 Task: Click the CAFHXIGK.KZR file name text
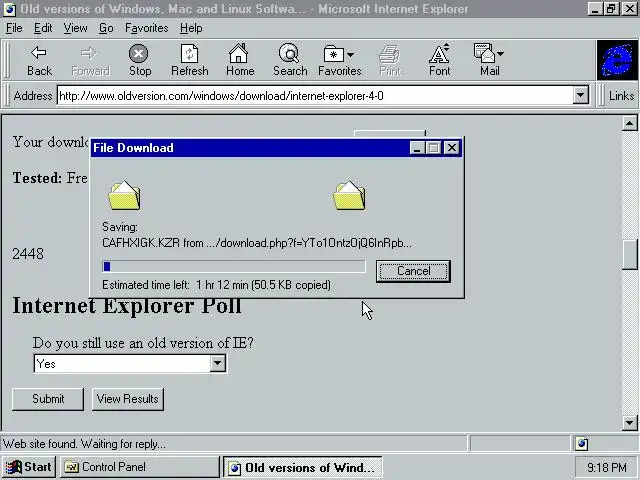click(141, 243)
